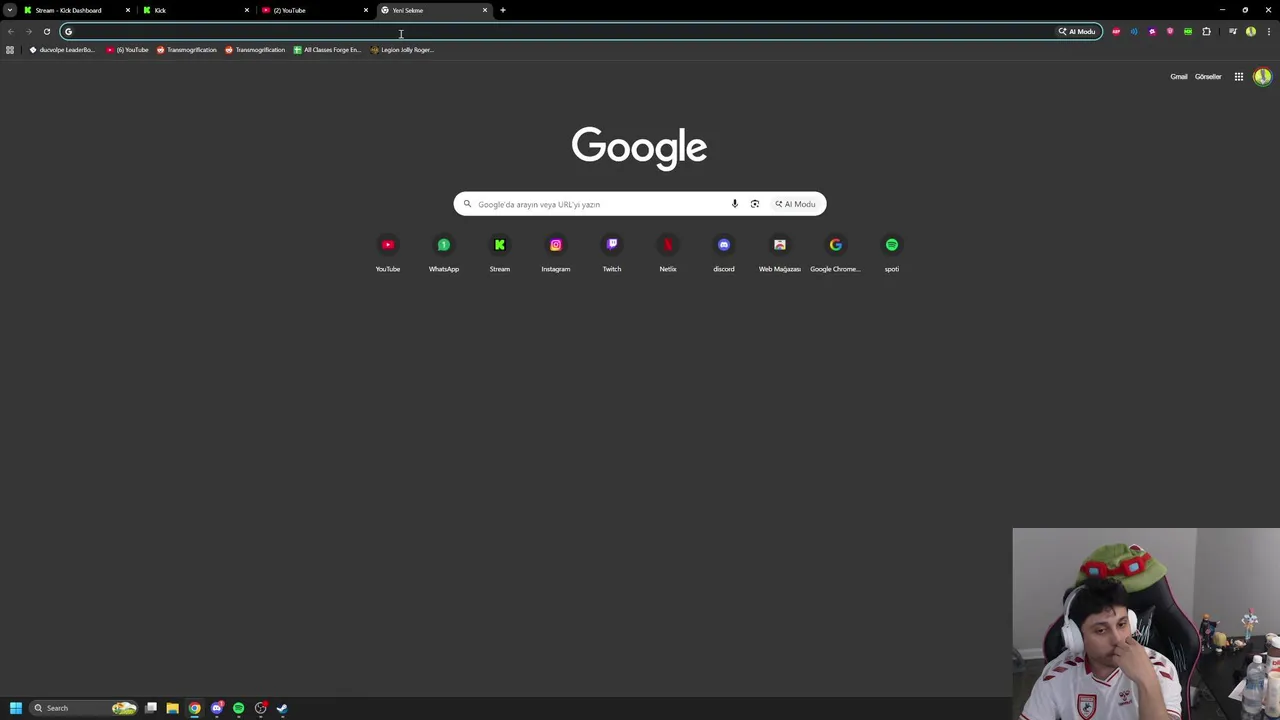Viewport: 1280px width, 720px height.
Task: Click the green extension icon in toolbar
Action: click(1188, 31)
